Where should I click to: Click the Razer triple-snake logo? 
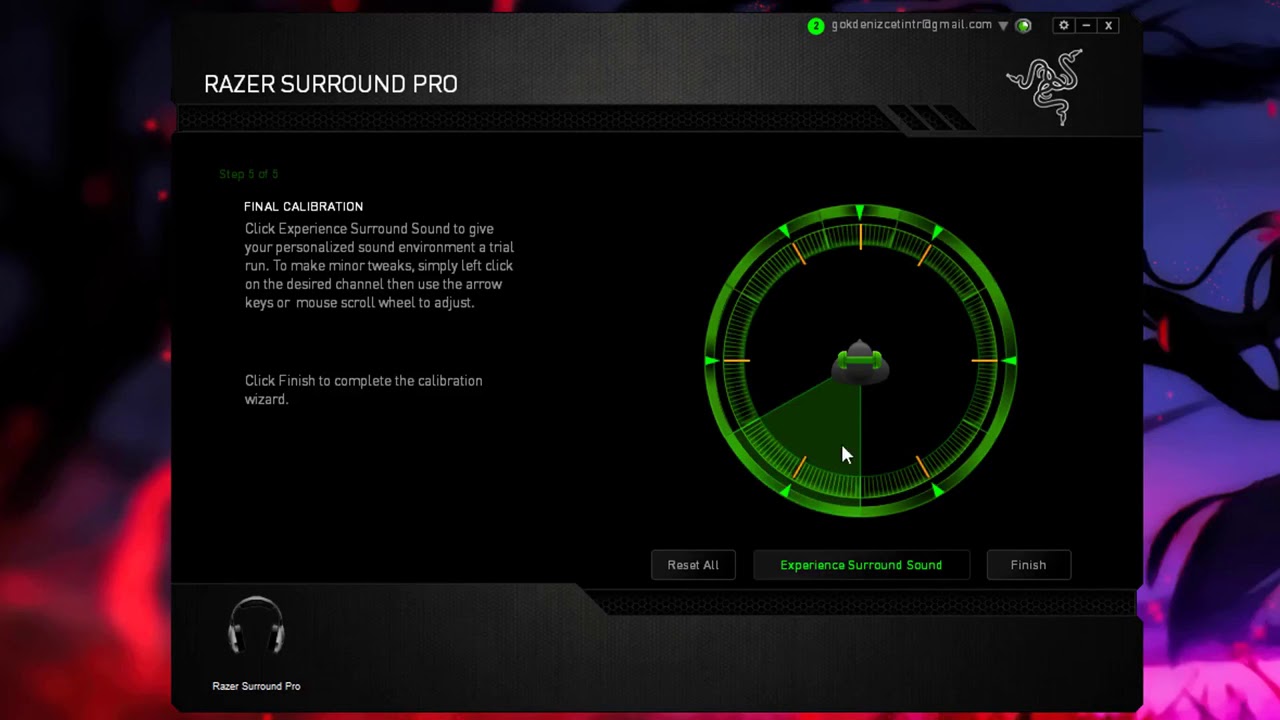tap(1043, 85)
